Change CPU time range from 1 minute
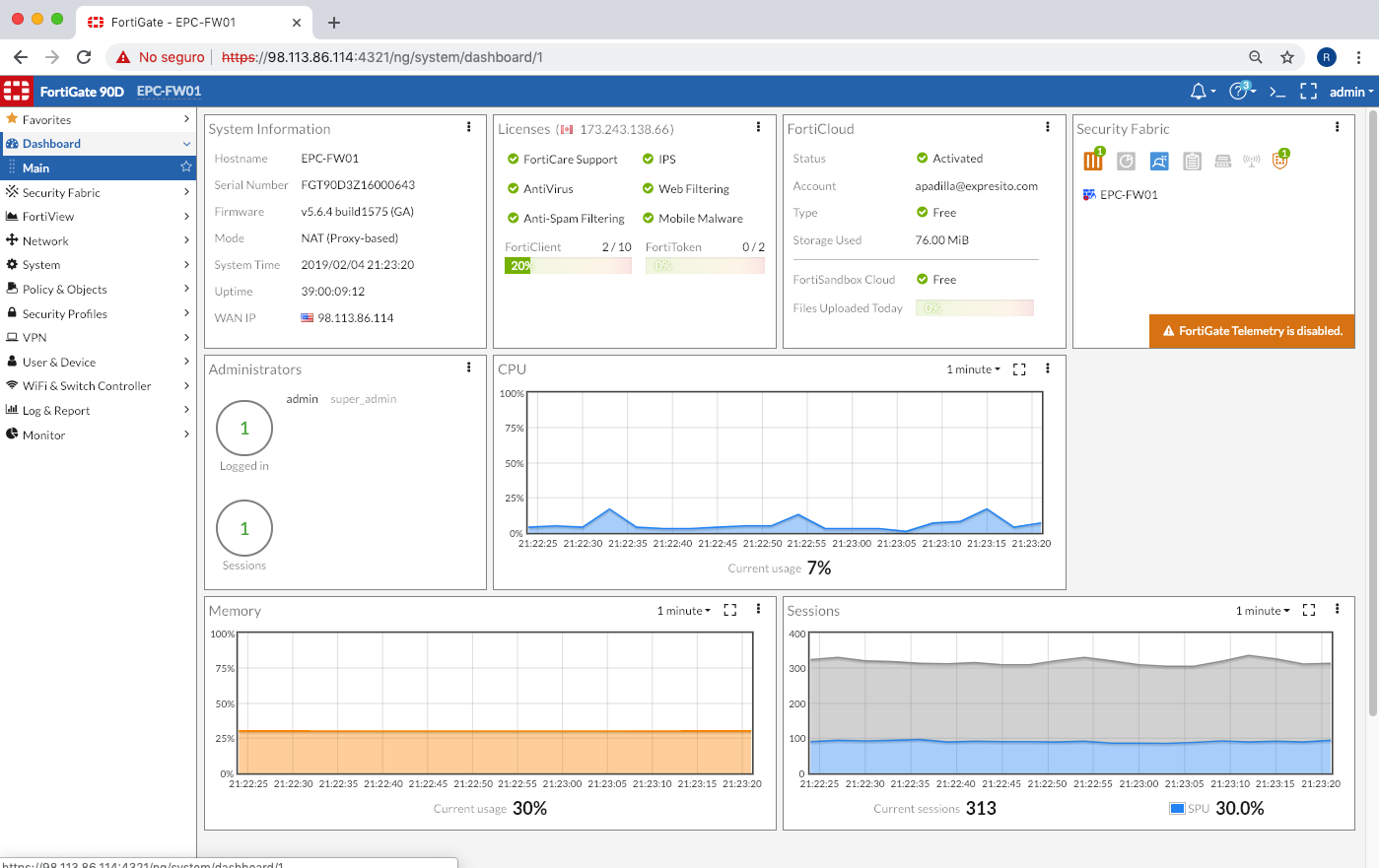This screenshot has width=1379, height=868. 973,369
